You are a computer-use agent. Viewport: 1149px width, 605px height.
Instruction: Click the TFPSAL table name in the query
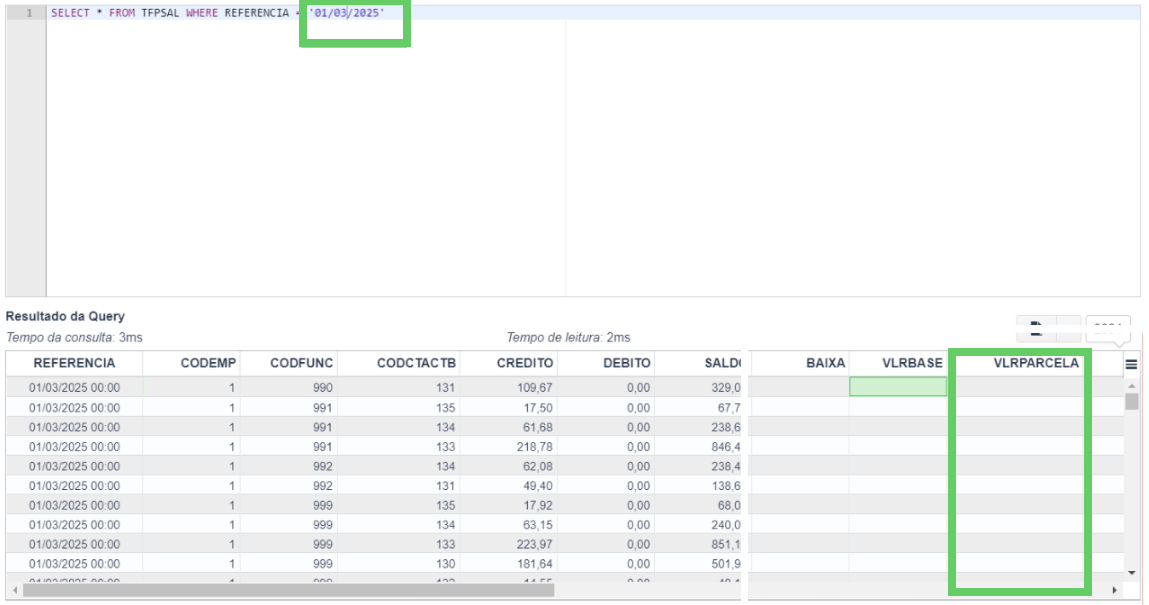tap(160, 13)
